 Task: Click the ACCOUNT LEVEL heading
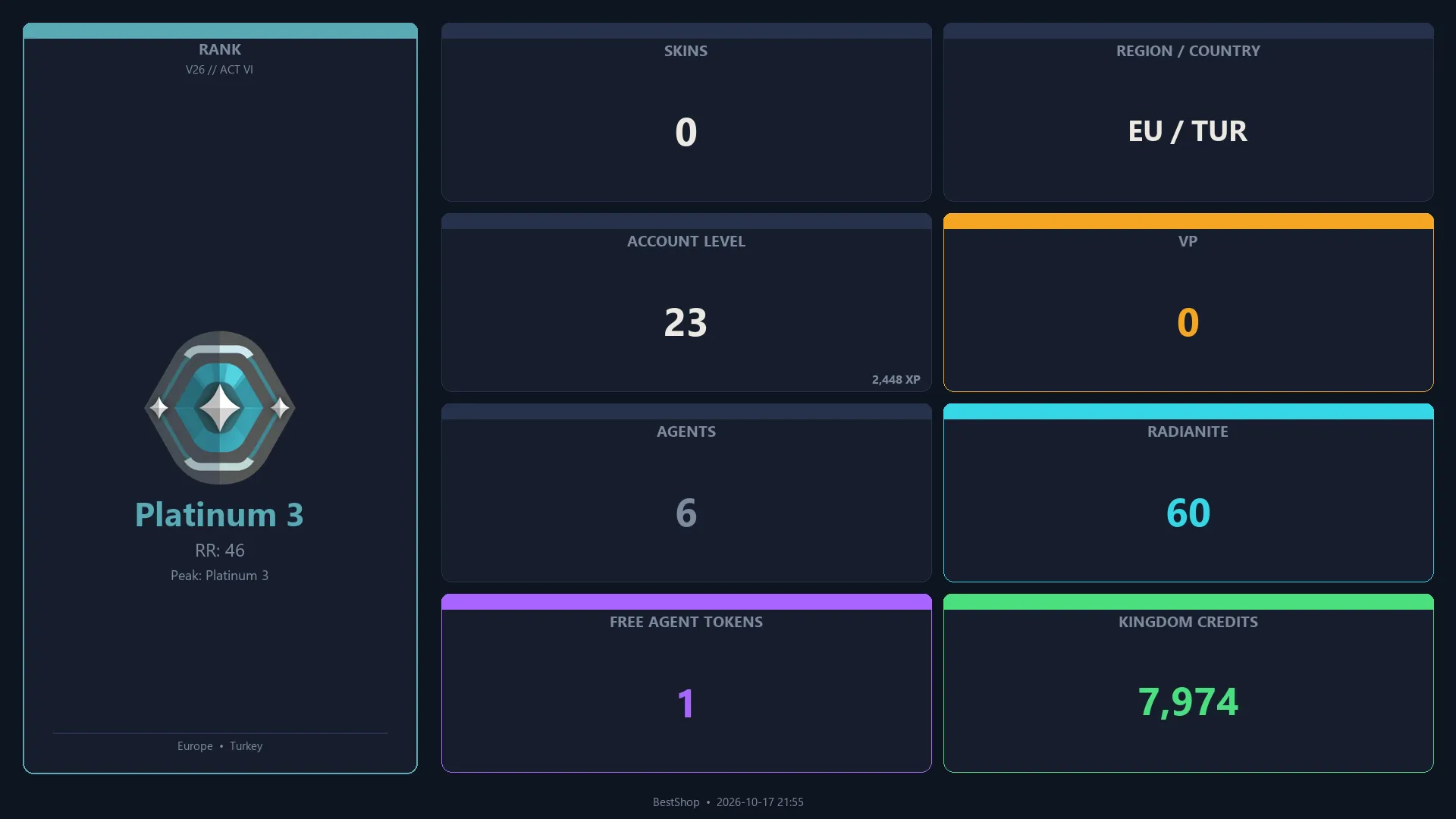(x=686, y=241)
